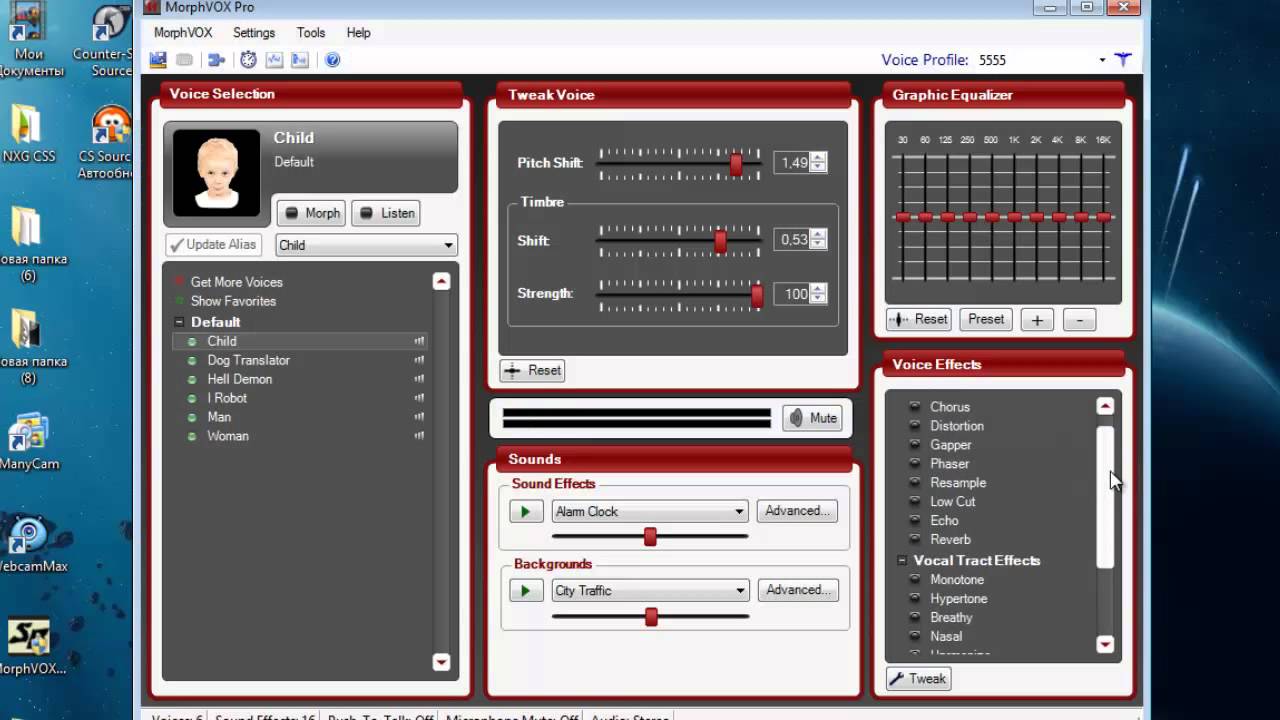
Task: Click signal bars icon on Dog Translator row
Action: [x=419, y=360]
